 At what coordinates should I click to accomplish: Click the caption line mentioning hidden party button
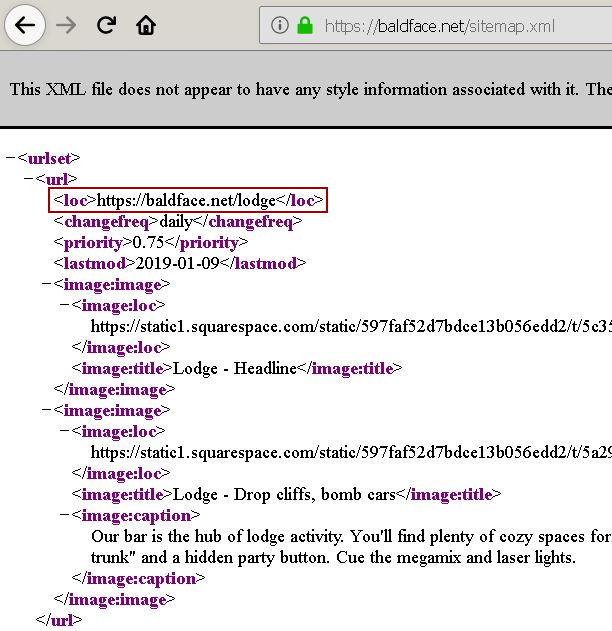pos(334,557)
